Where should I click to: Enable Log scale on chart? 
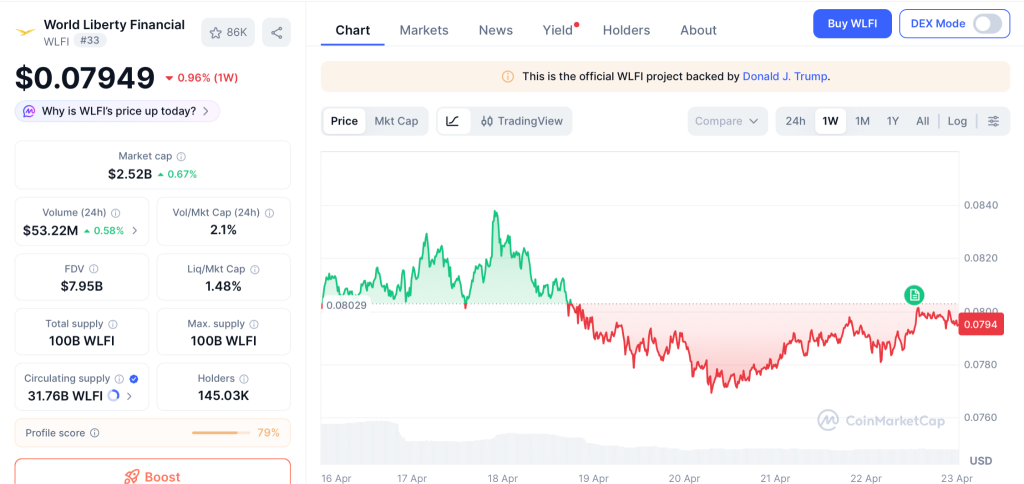click(x=957, y=121)
